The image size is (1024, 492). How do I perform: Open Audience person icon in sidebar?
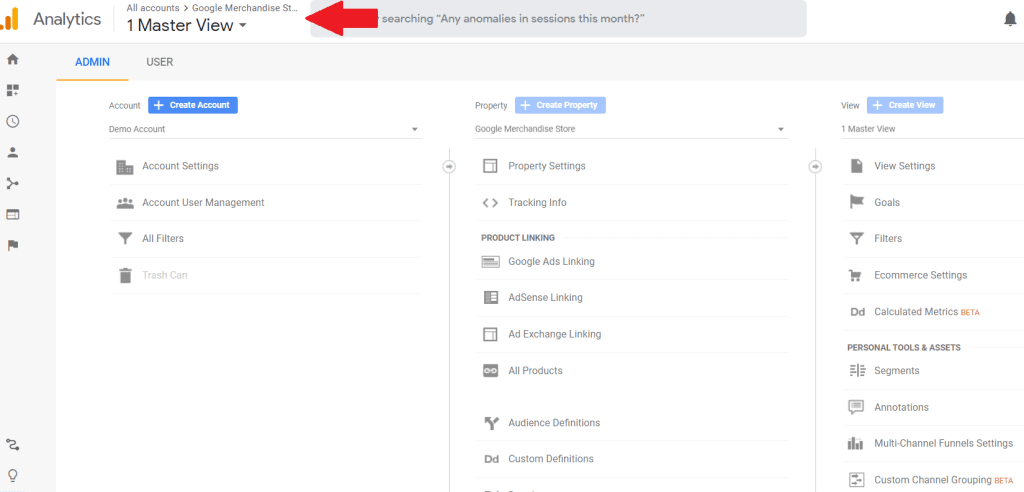pos(12,152)
